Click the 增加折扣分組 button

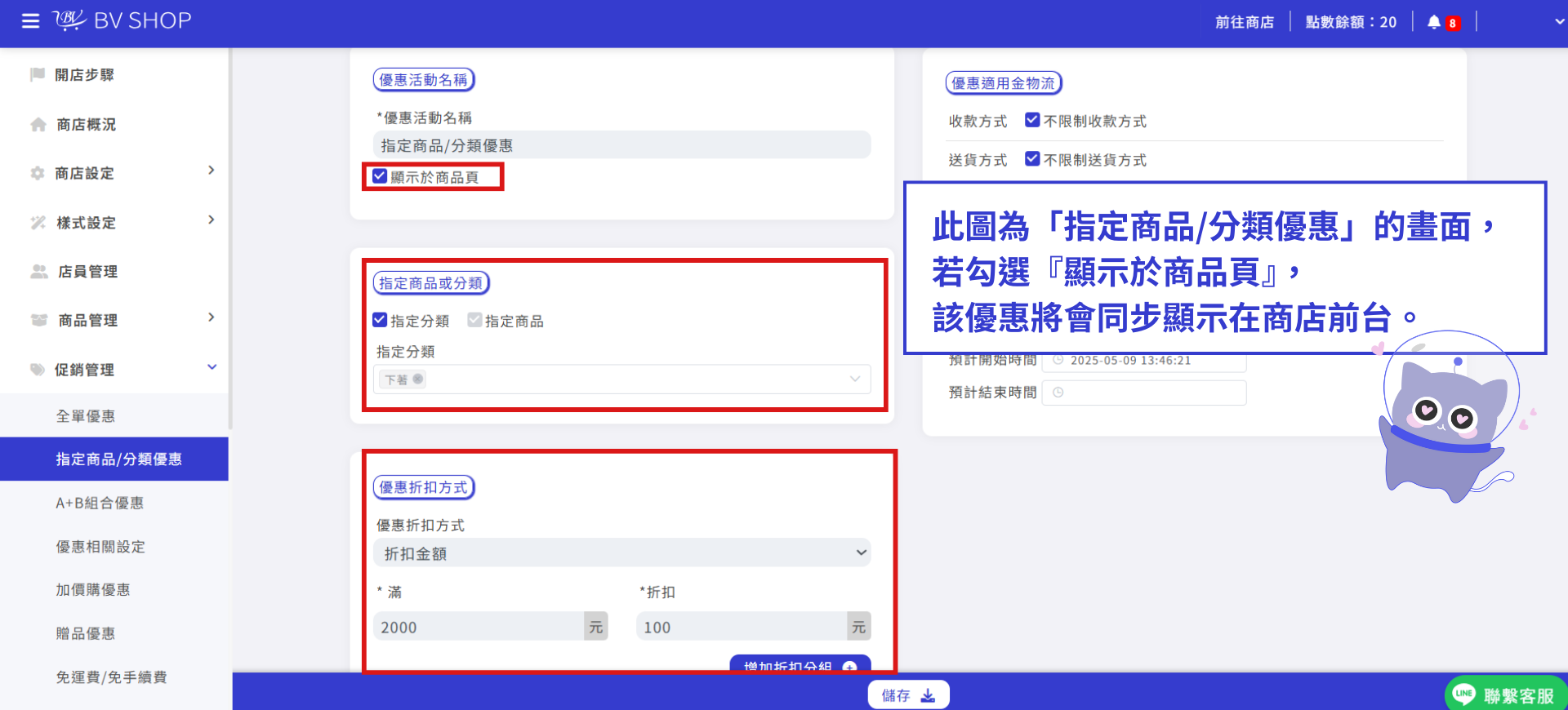pyautogui.click(x=800, y=664)
